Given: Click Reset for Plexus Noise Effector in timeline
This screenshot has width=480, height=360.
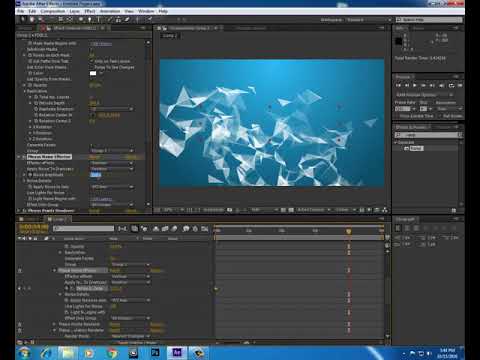Looking at the screenshot, I should pyautogui.click(x=115, y=271).
